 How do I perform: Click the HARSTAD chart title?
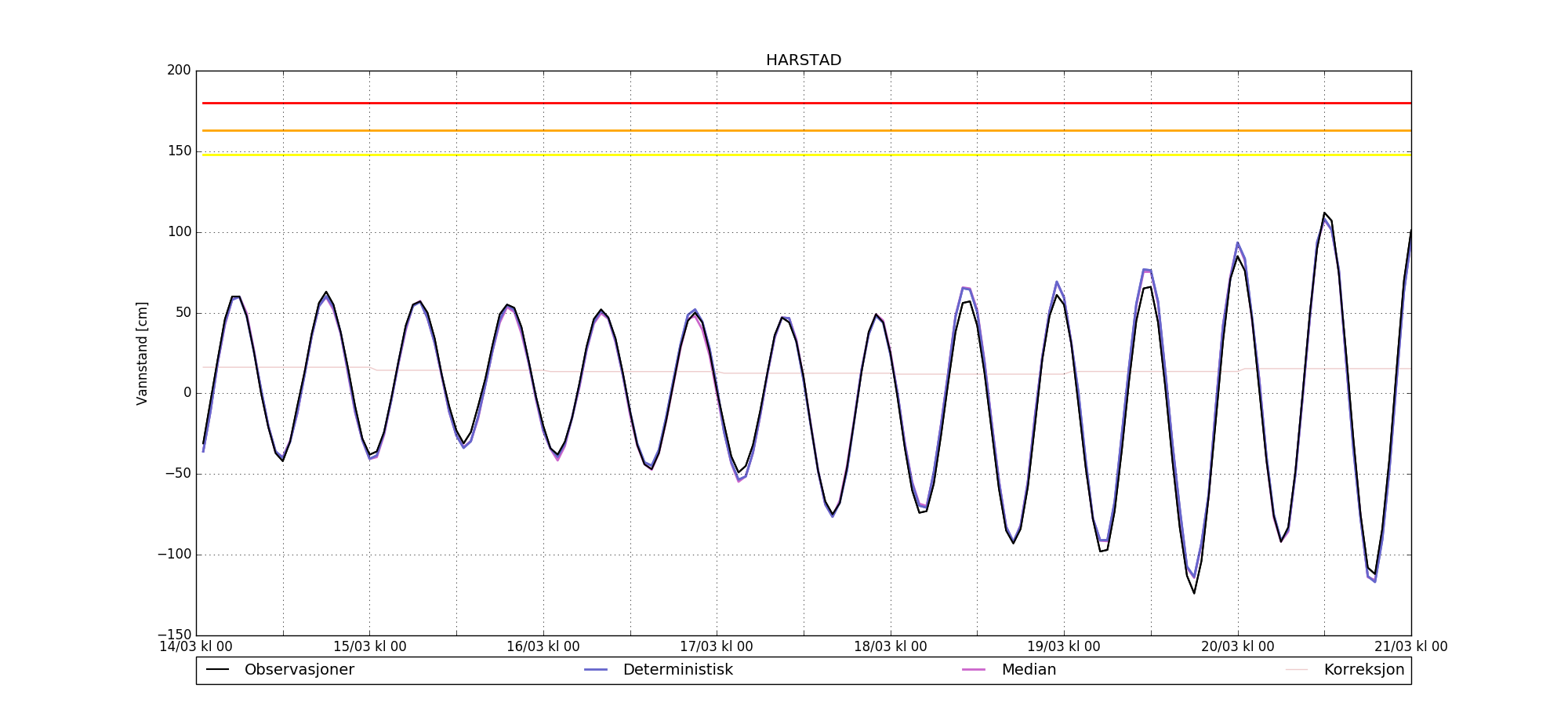[x=804, y=60]
